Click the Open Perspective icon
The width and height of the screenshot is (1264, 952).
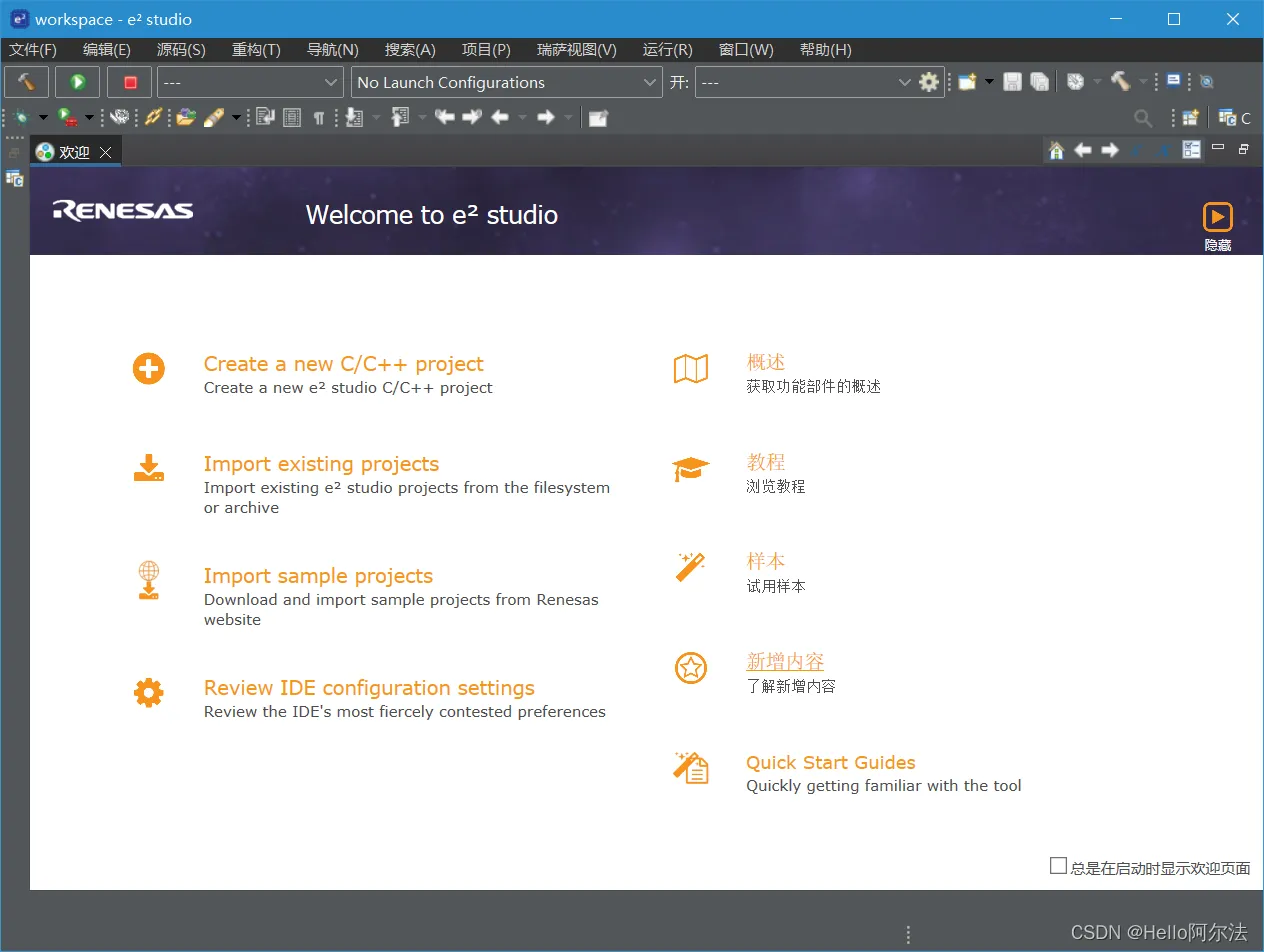pos(1190,118)
